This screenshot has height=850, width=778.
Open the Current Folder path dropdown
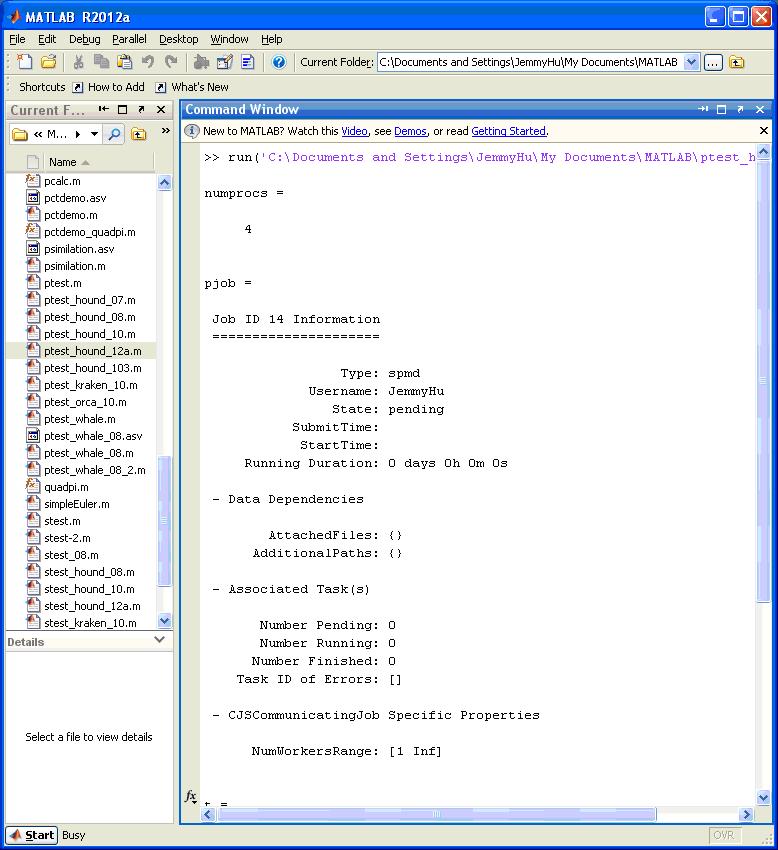tap(691, 62)
